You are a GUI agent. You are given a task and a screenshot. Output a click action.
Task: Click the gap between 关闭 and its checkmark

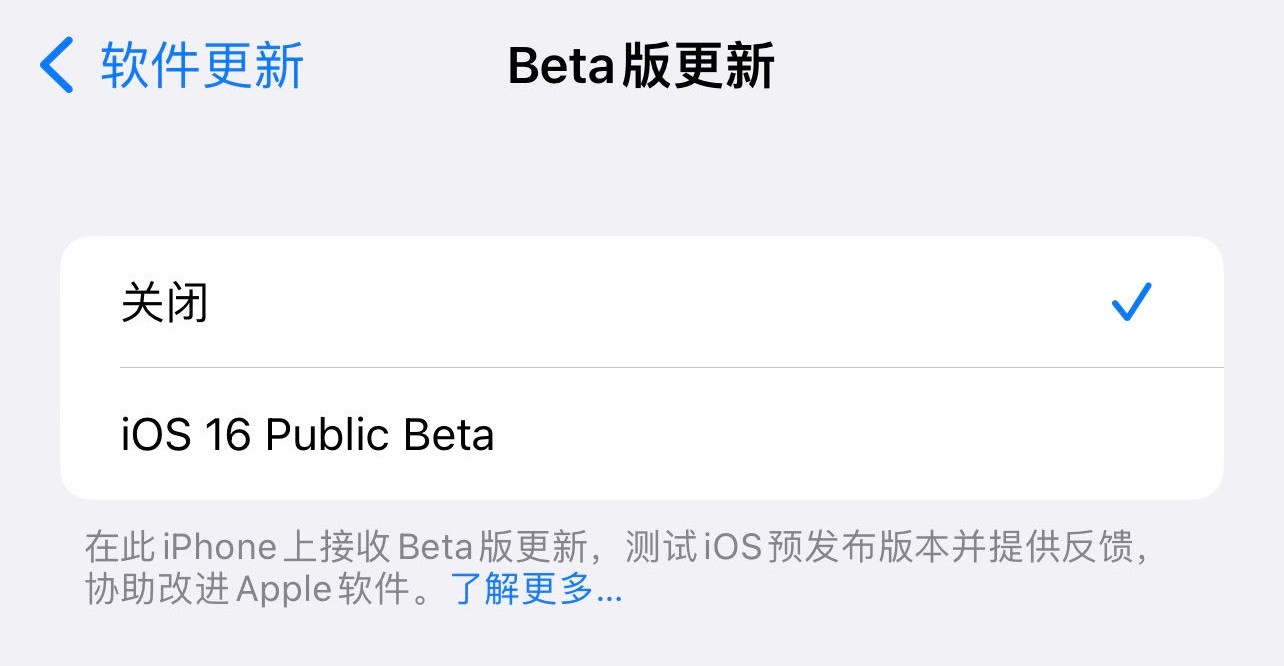660,302
